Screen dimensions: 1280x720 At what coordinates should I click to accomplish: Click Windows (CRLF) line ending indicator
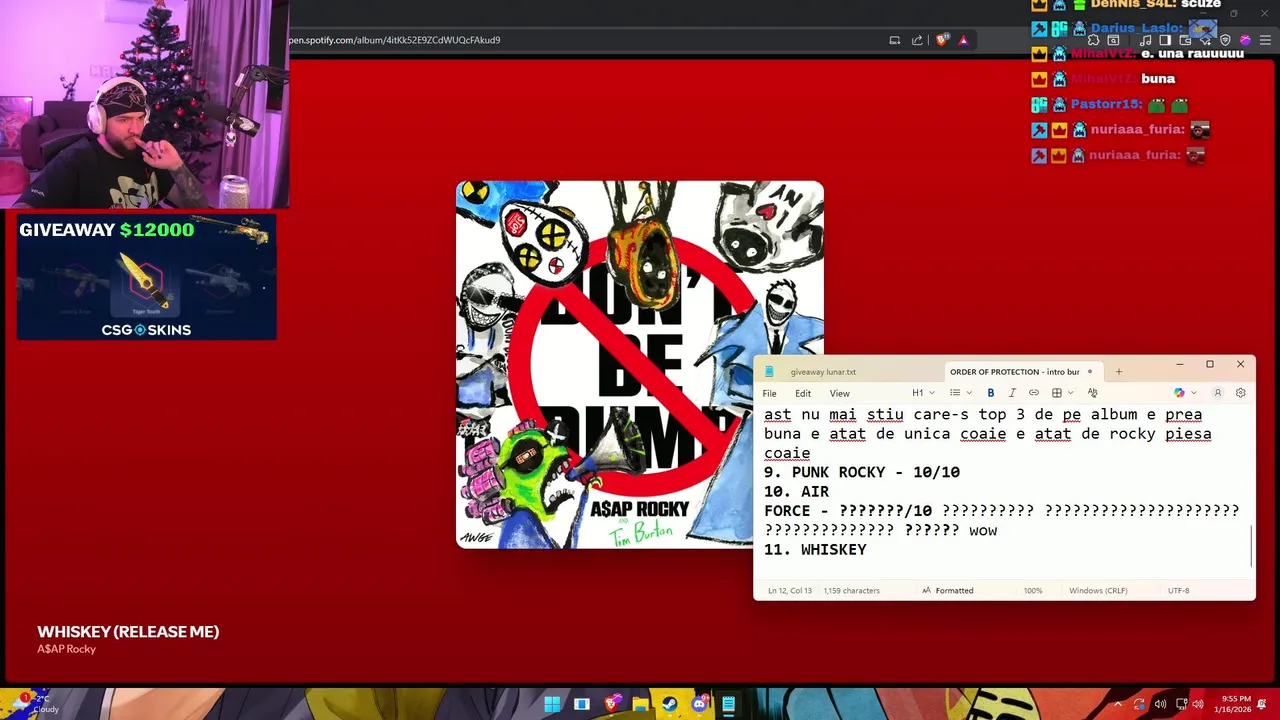(x=1098, y=591)
